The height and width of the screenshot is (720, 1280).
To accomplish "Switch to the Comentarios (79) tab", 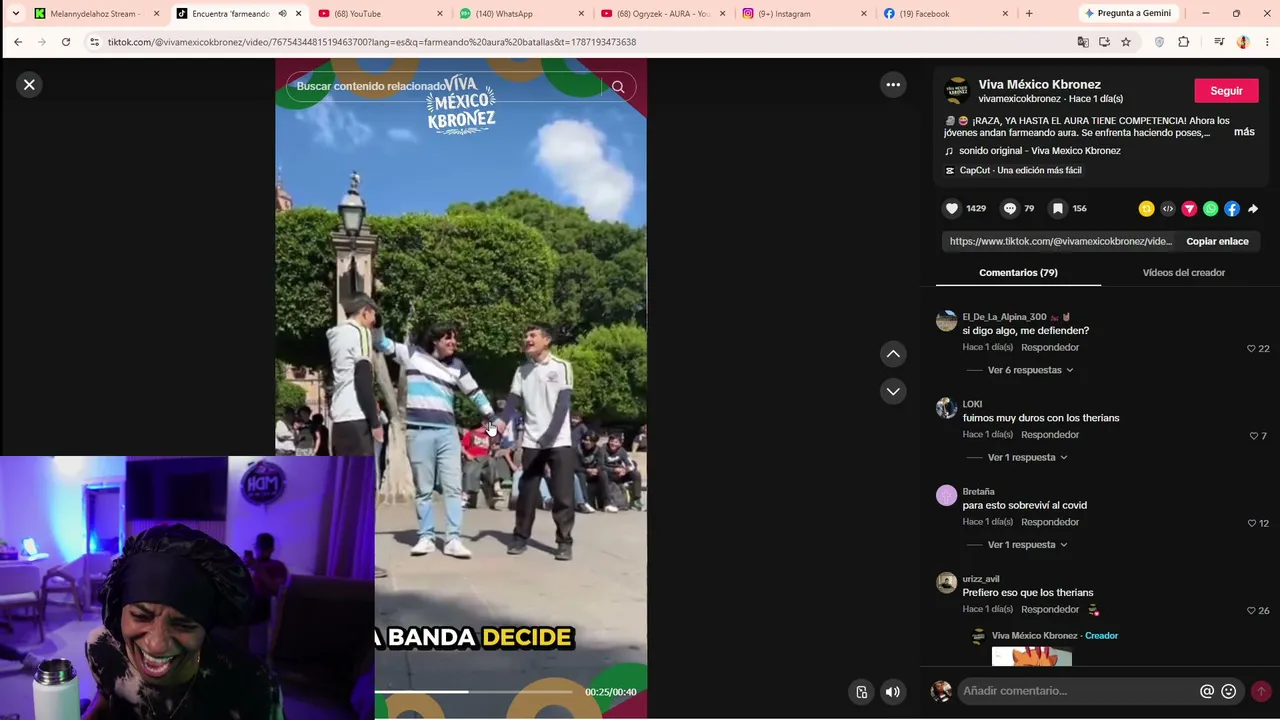I will [x=1018, y=272].
